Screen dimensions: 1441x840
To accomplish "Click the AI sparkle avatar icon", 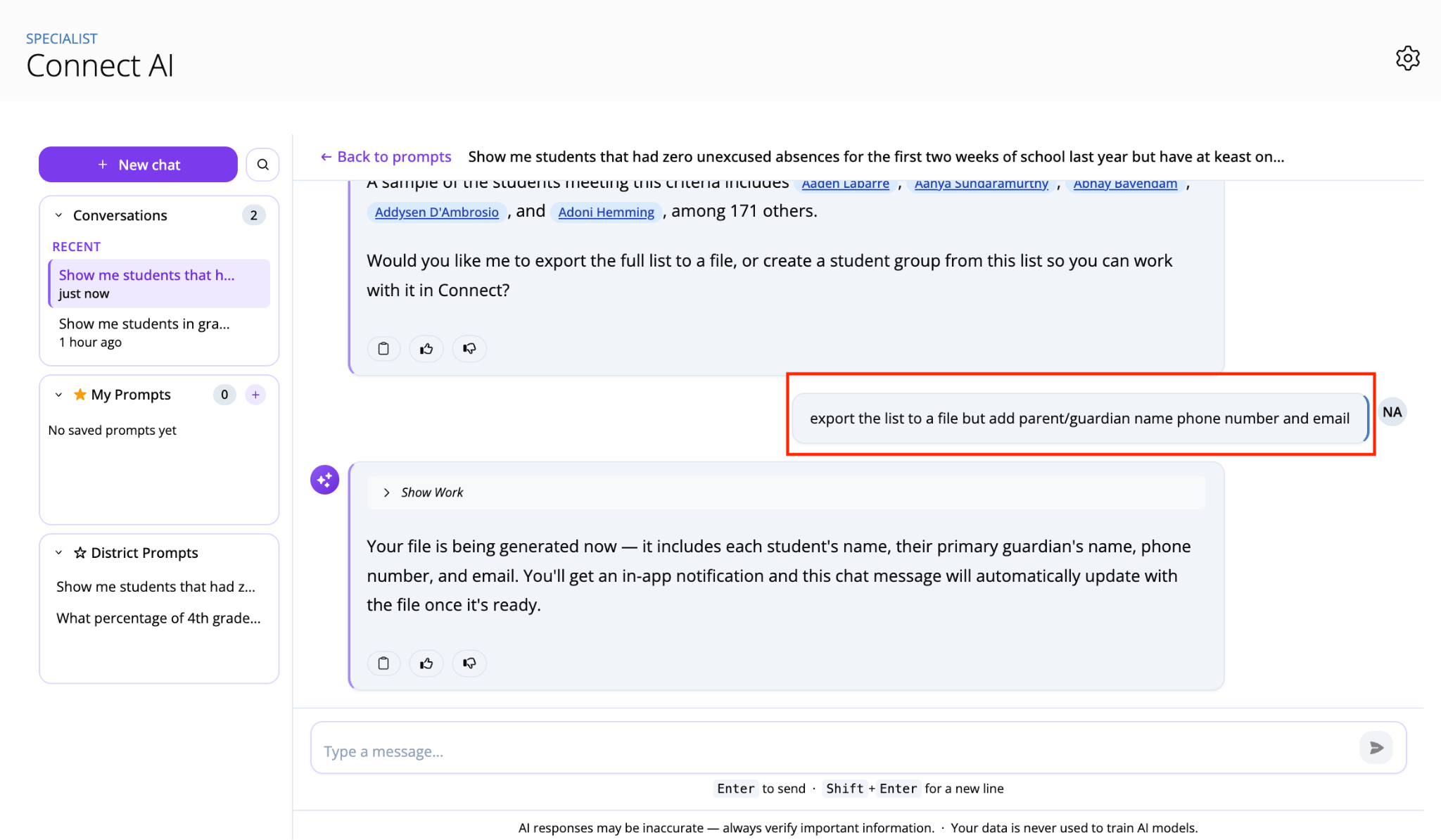I will point(325,480).
